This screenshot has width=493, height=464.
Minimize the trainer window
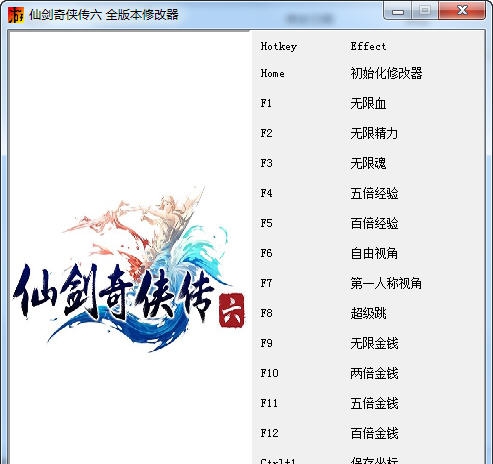pyautogui.click(x=398, y=11)
